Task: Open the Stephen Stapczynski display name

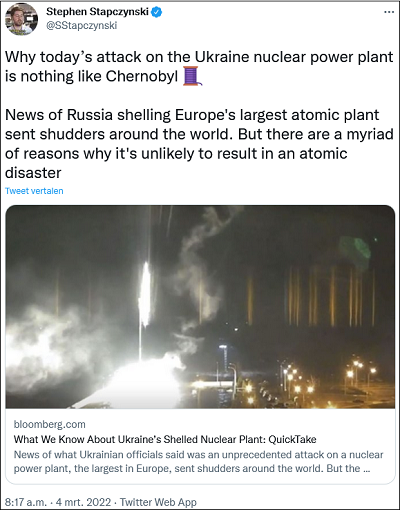Action: (97, 12)
